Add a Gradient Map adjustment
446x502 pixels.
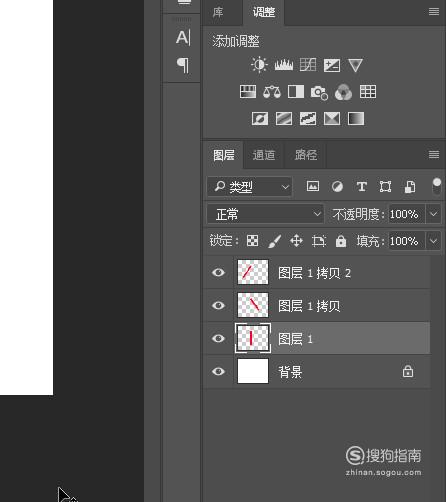[356, 118]
